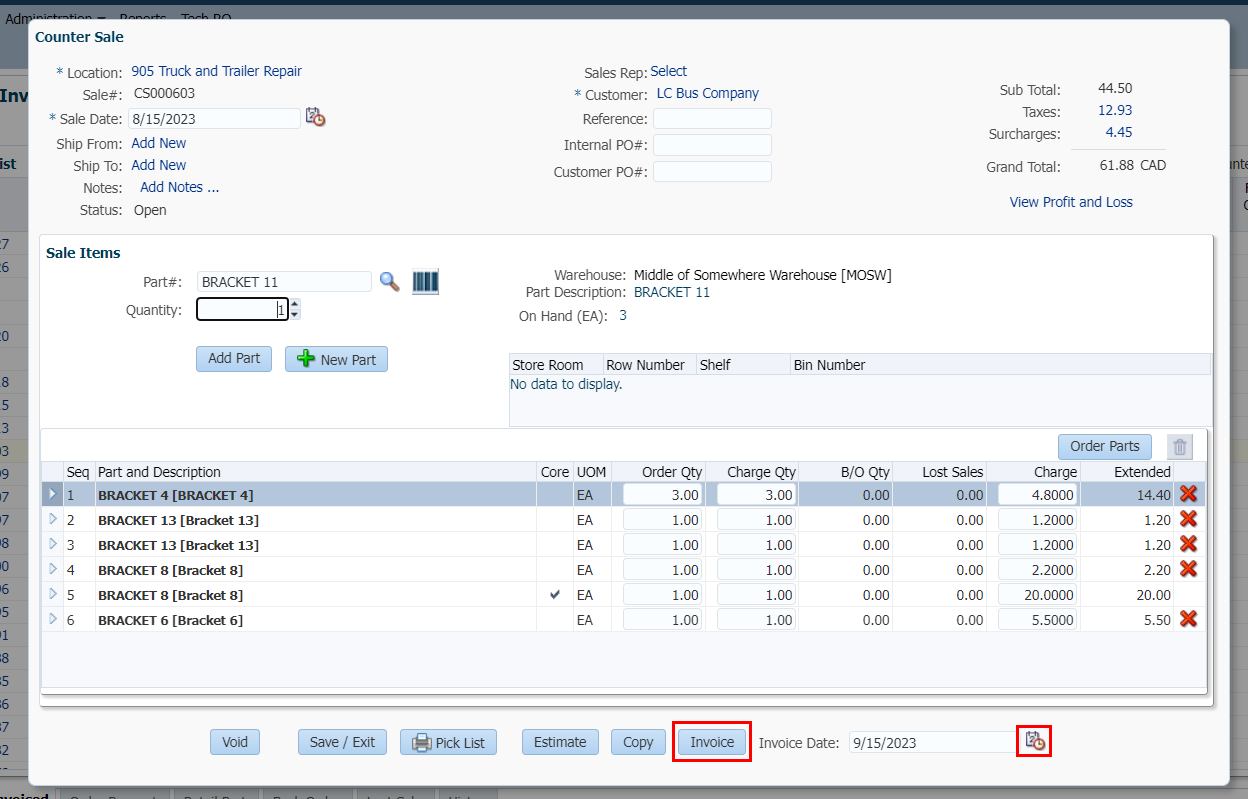Click the Bin Number column header
The height and width of the screenshot is (799, 1248).
click(x=1000, y=365)
